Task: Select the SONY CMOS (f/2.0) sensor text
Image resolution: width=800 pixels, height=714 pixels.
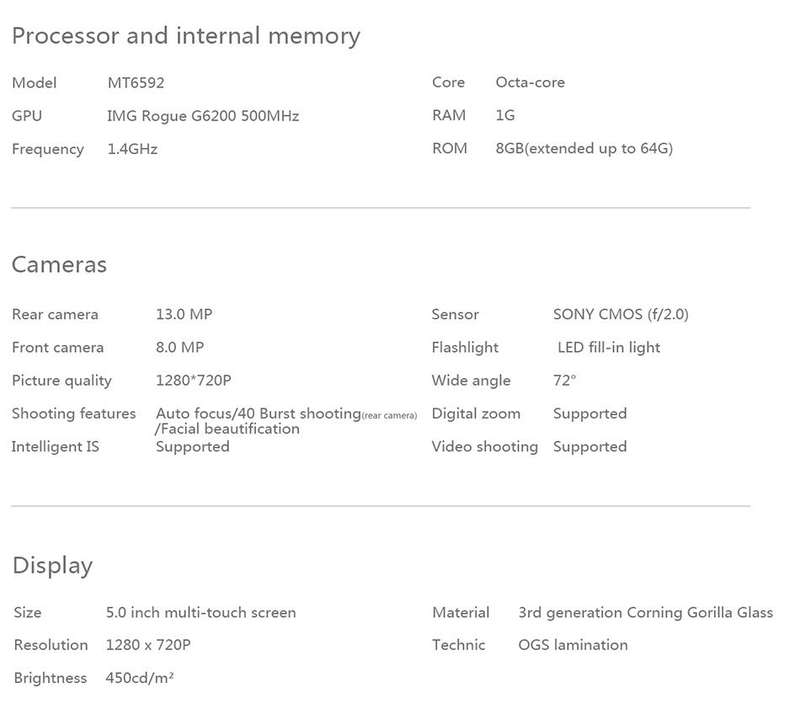Action: tap(621, 314)
